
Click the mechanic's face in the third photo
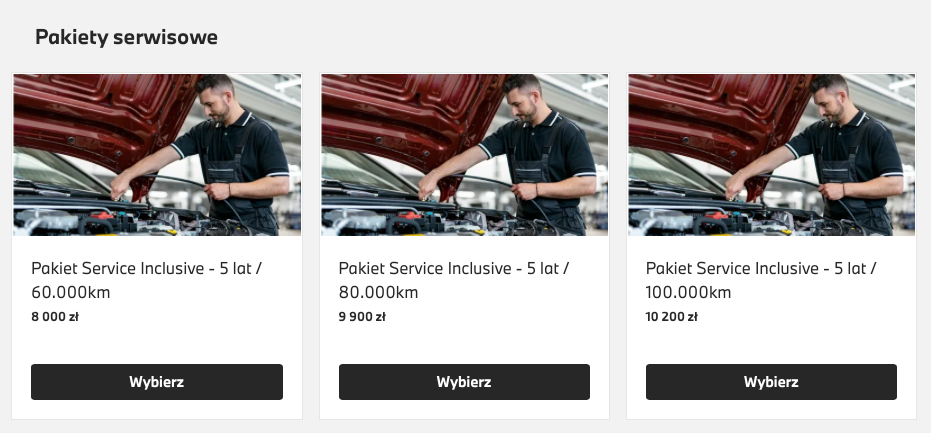[x=830, y=104]
